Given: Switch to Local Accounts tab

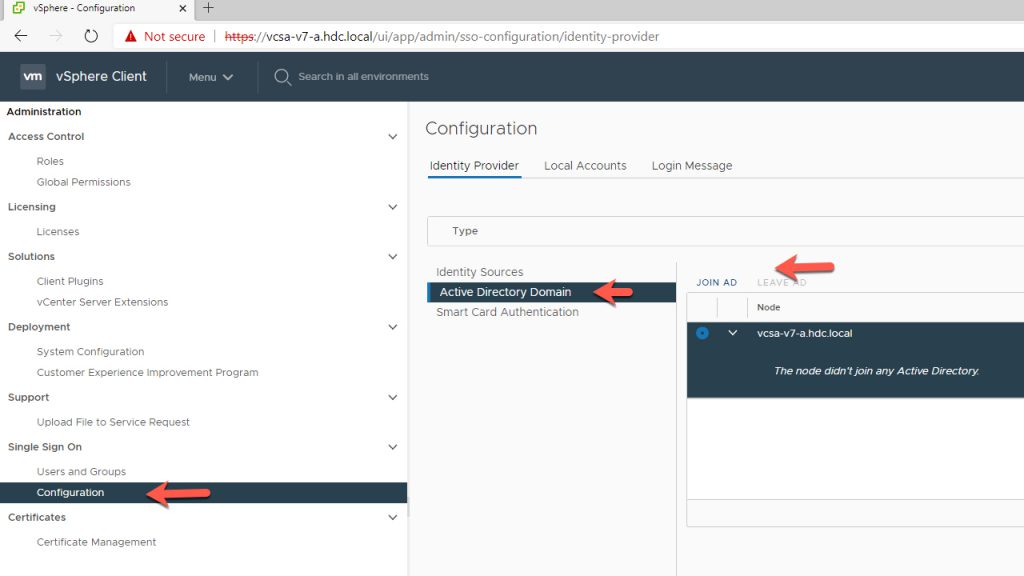Looking at the screenshot, I should click(585, 166).
